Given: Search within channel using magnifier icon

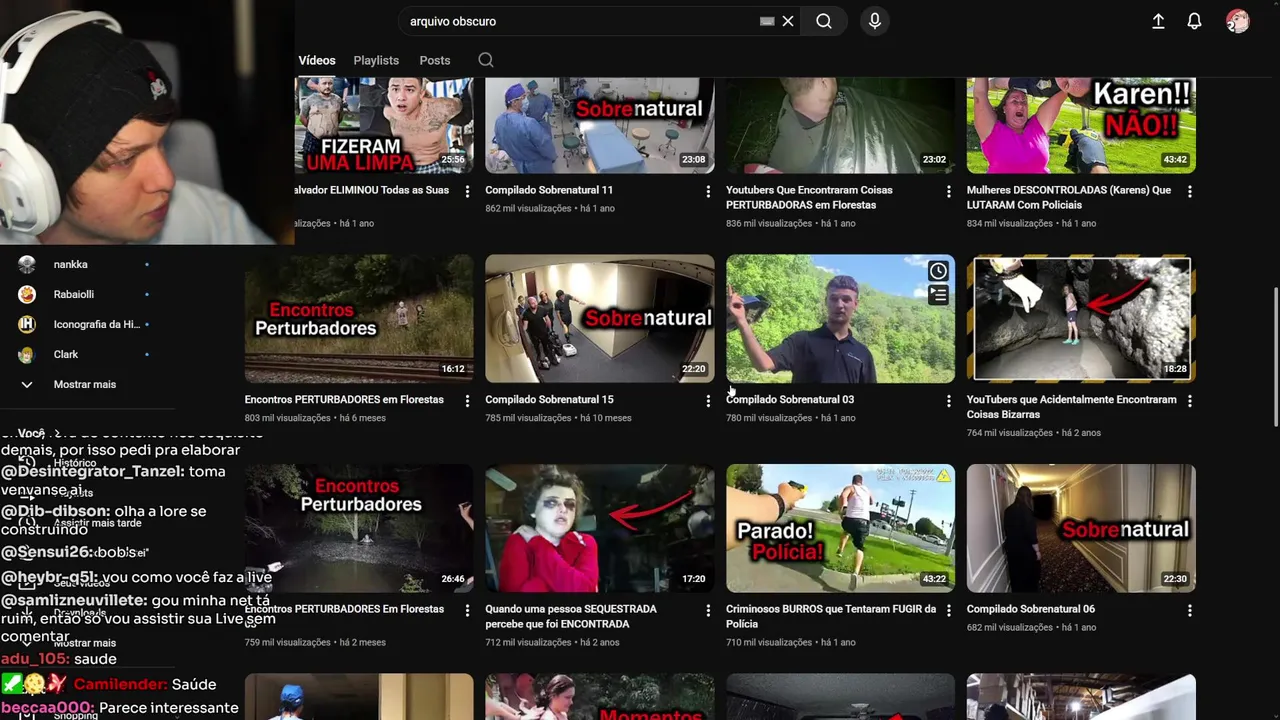Looking at the screenshot, I should [x=486, y=60].
